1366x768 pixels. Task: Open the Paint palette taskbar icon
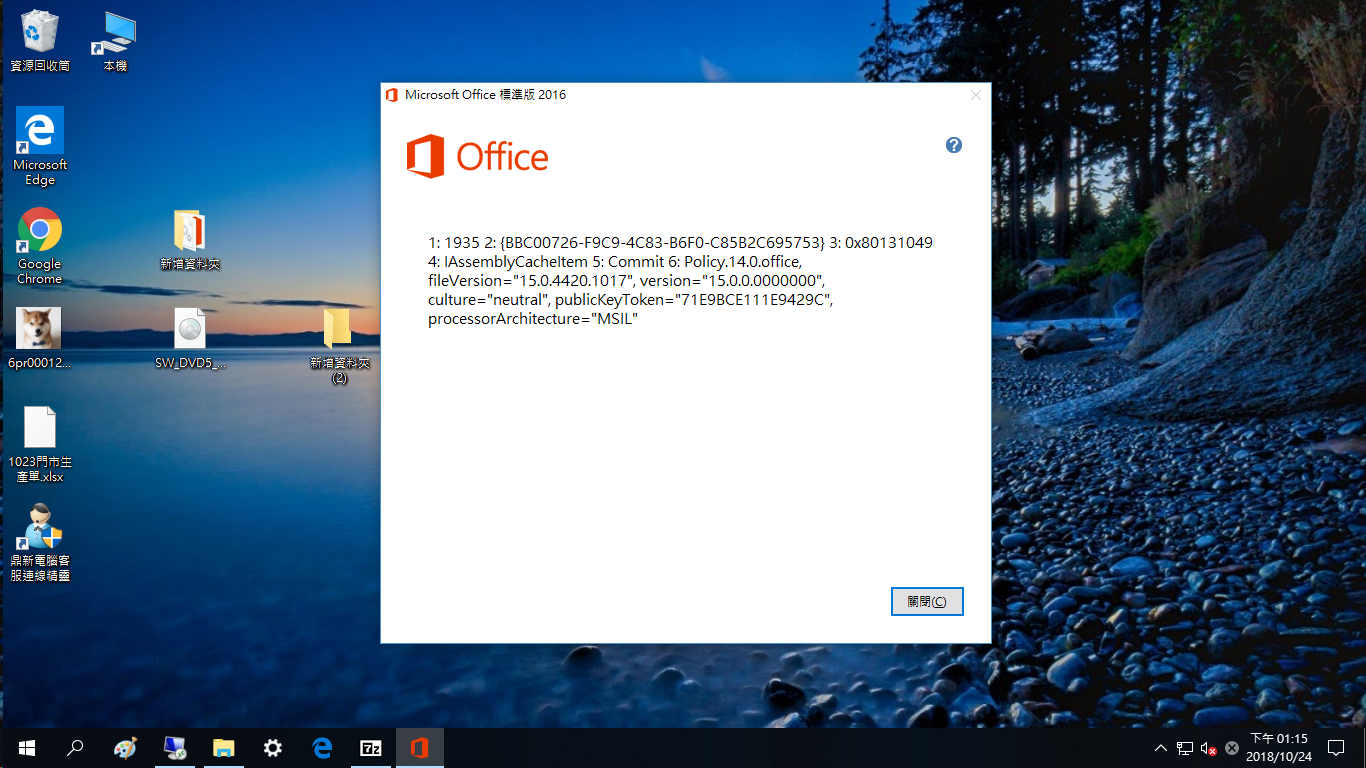(x=124, y=748)
